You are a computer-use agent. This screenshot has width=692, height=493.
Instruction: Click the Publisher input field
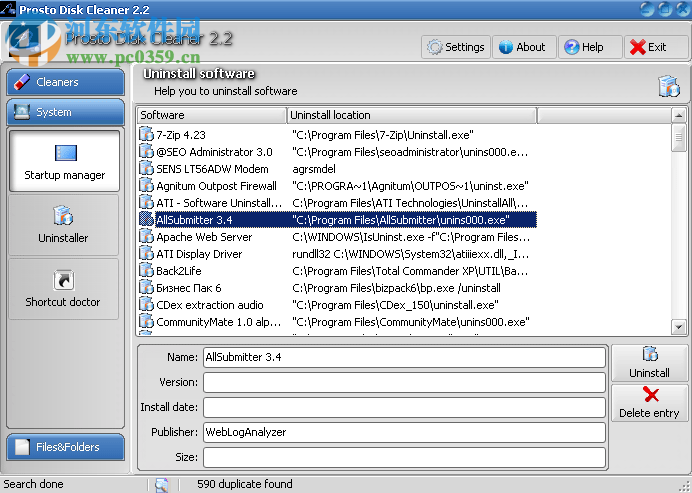click(x=404, y=432)
